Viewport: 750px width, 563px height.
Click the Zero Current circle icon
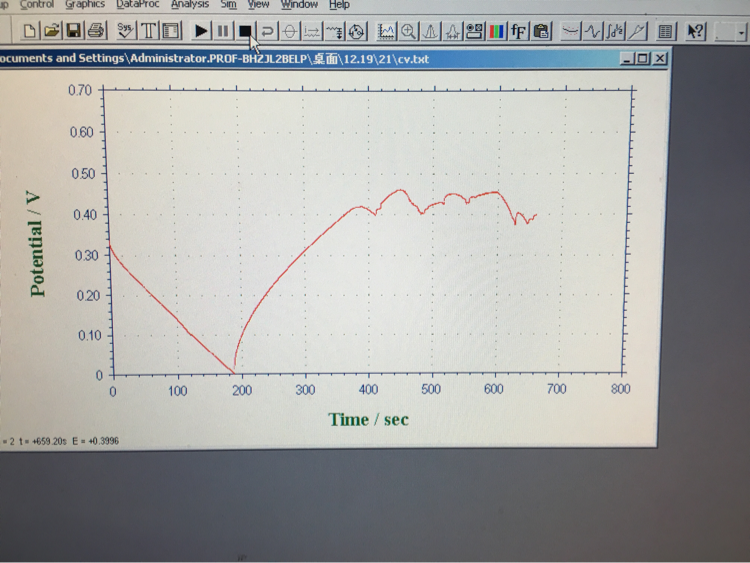(x=289, y=32)
